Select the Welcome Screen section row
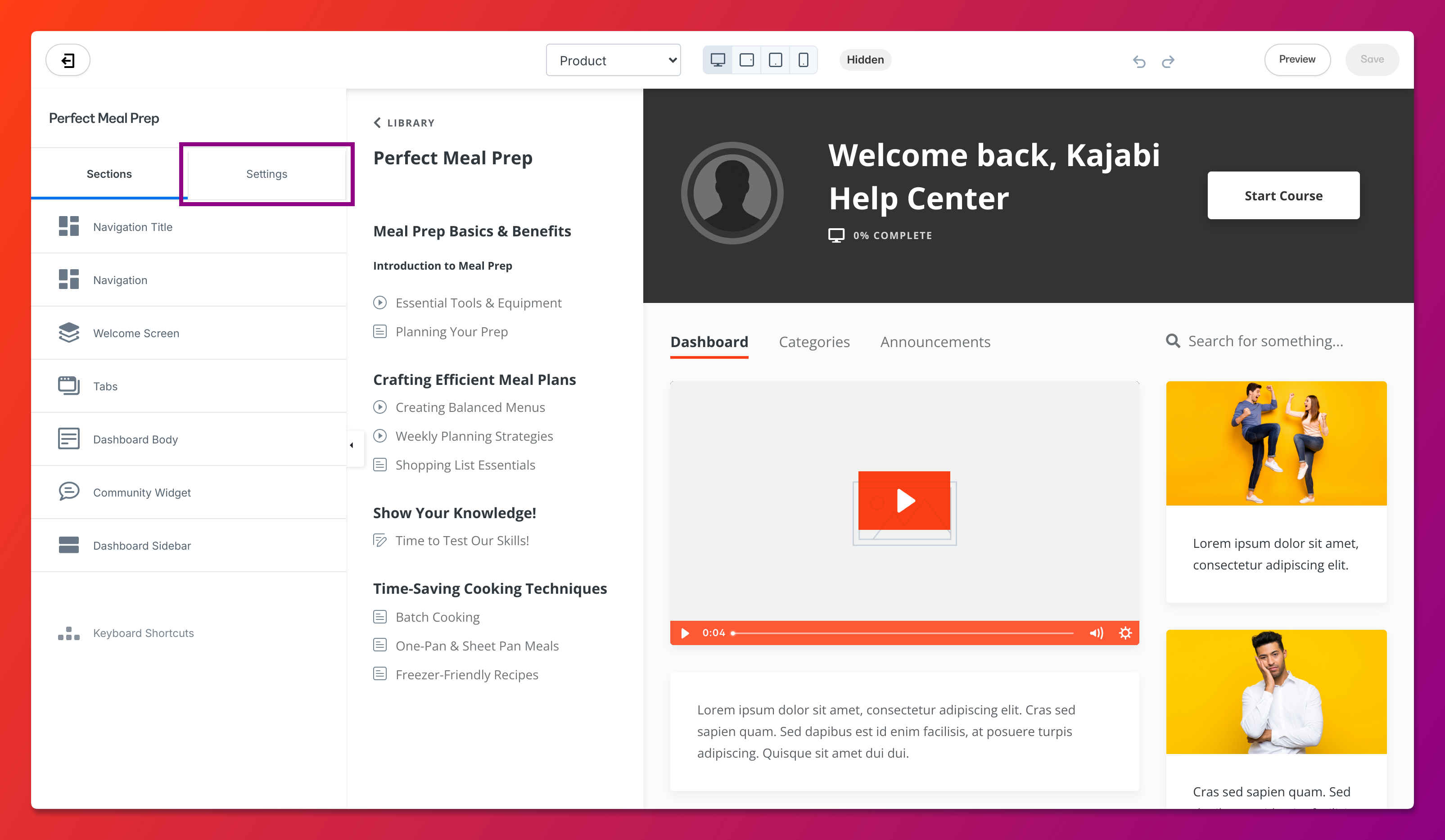 tap(189, 333)
